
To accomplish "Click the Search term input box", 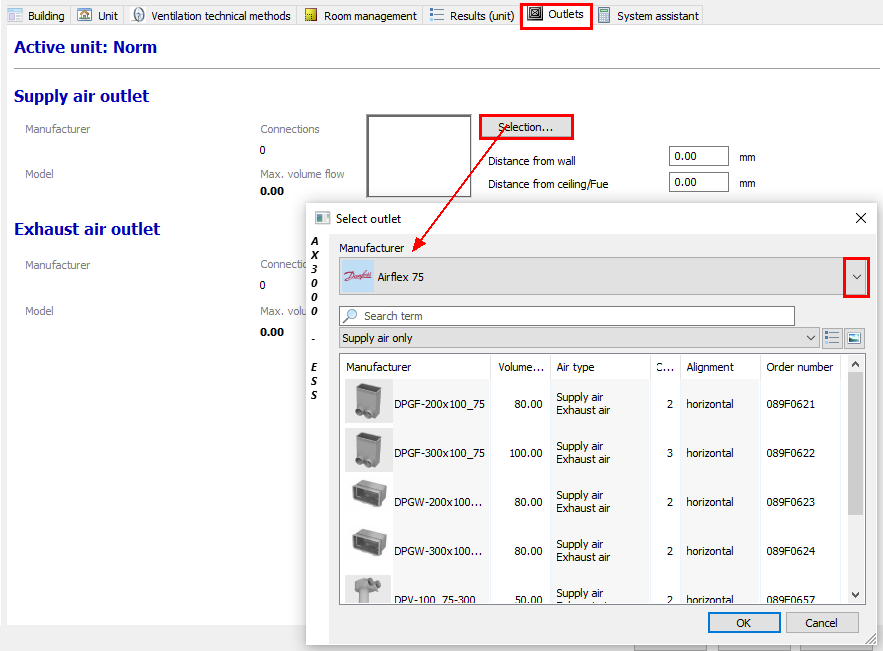I will [x=567, y=316].
